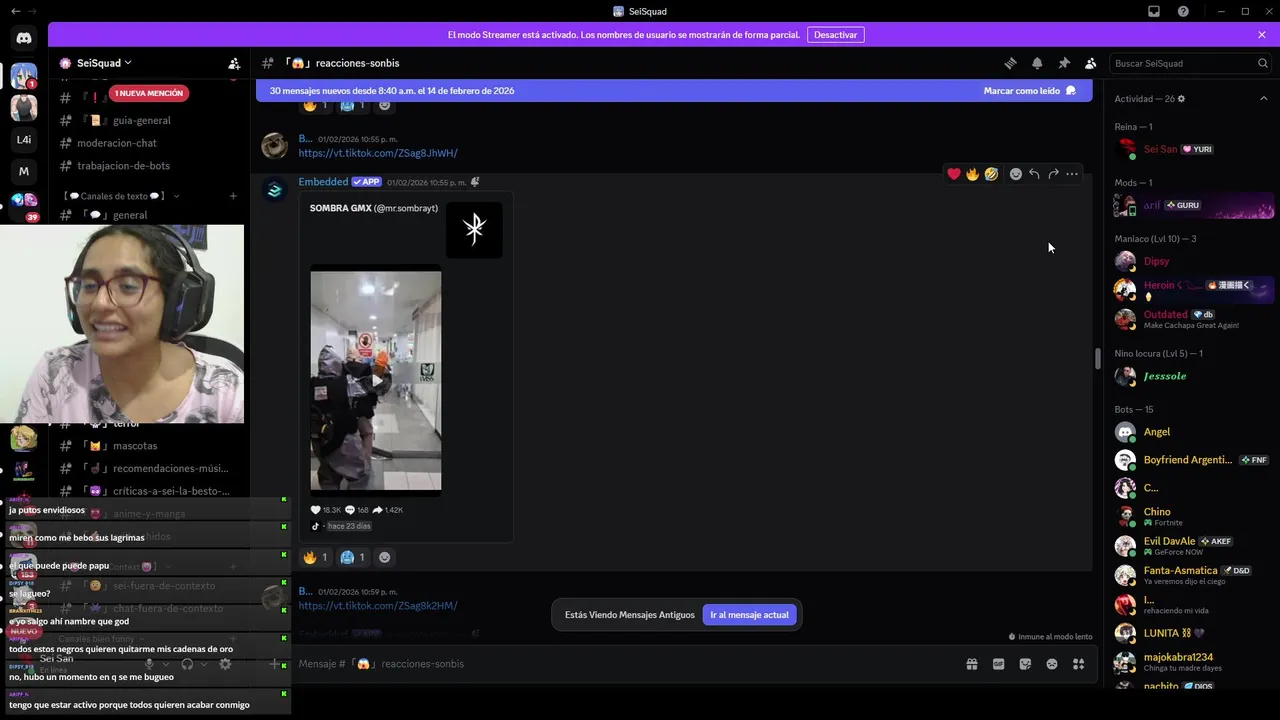This screenshot has height=720, width=1280.
Task: Open Discord help icon in title bar
Action: (x=1183, y=11)
